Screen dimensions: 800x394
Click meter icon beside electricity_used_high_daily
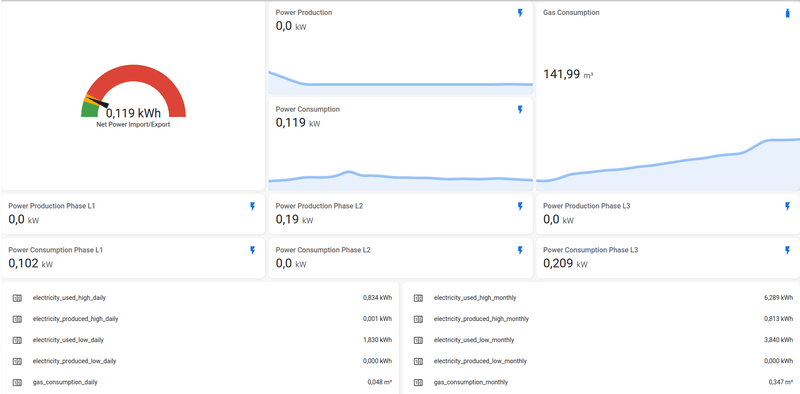click(x=17, y=298)
